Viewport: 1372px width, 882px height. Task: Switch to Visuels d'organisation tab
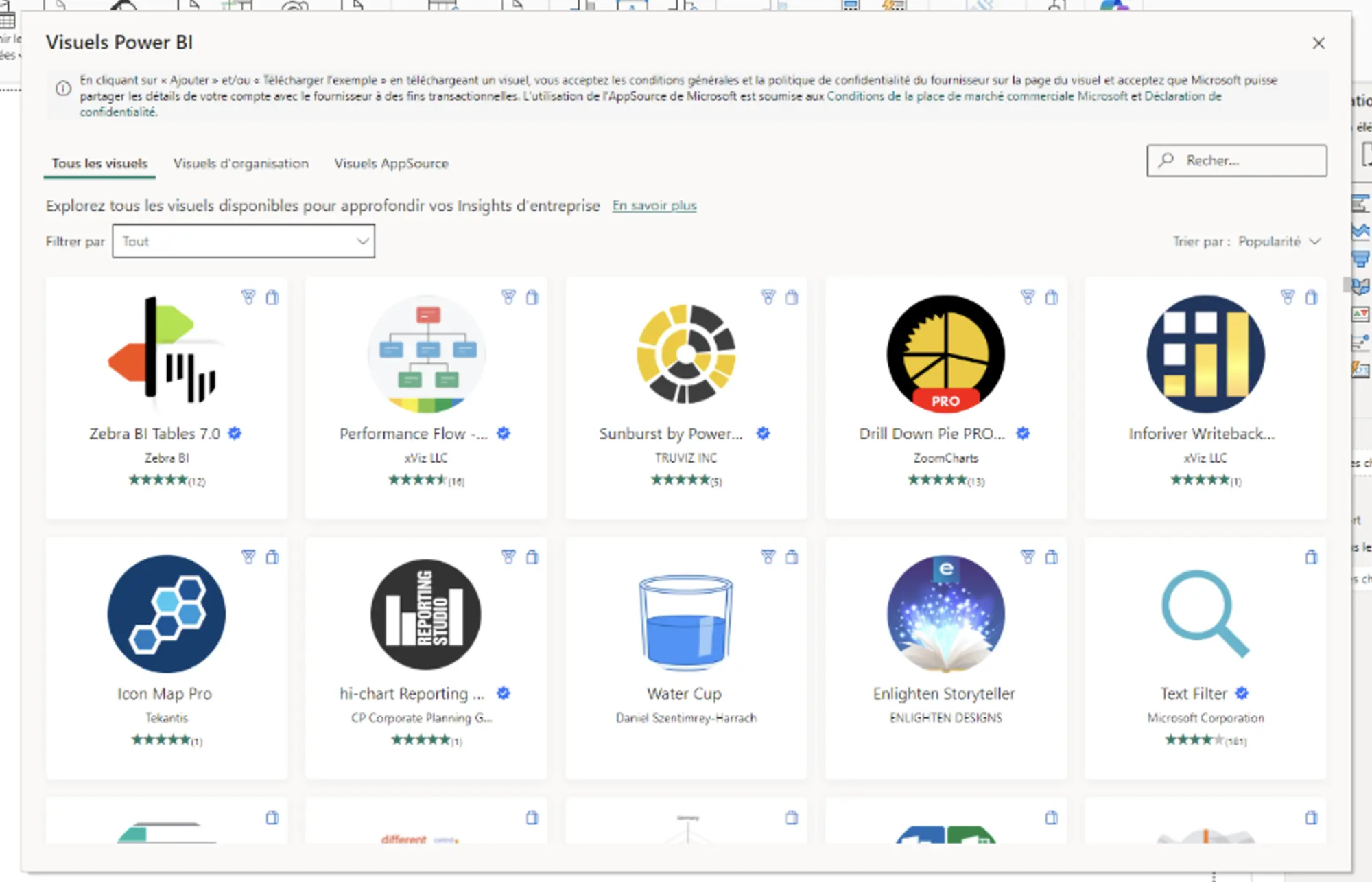[x=241, y=163]
